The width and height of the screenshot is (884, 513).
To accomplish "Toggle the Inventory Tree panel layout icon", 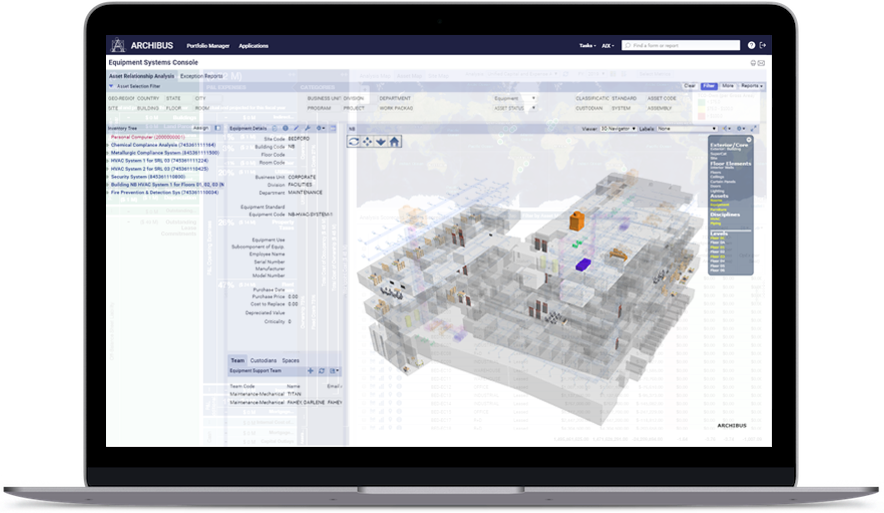I will pos(218,129).
